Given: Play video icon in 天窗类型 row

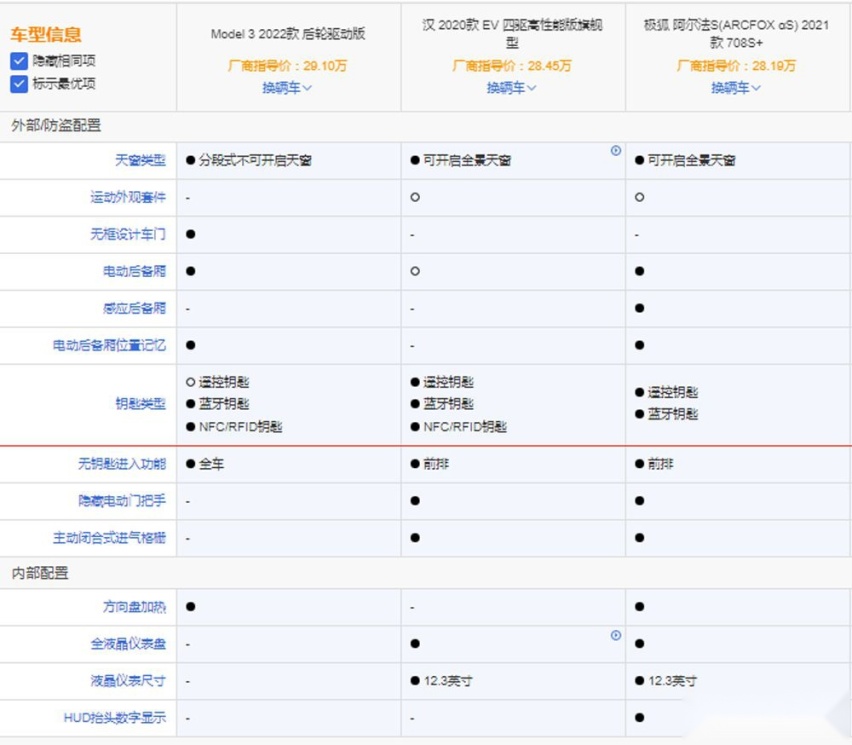Looking at the screenshot, I should [616, 151].
